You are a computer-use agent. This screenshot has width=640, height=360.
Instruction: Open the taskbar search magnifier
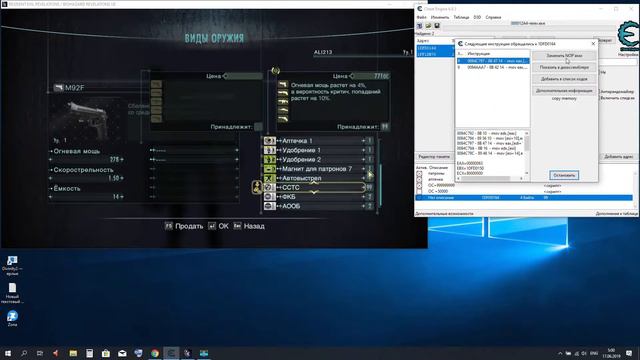[x=24, y=353]
